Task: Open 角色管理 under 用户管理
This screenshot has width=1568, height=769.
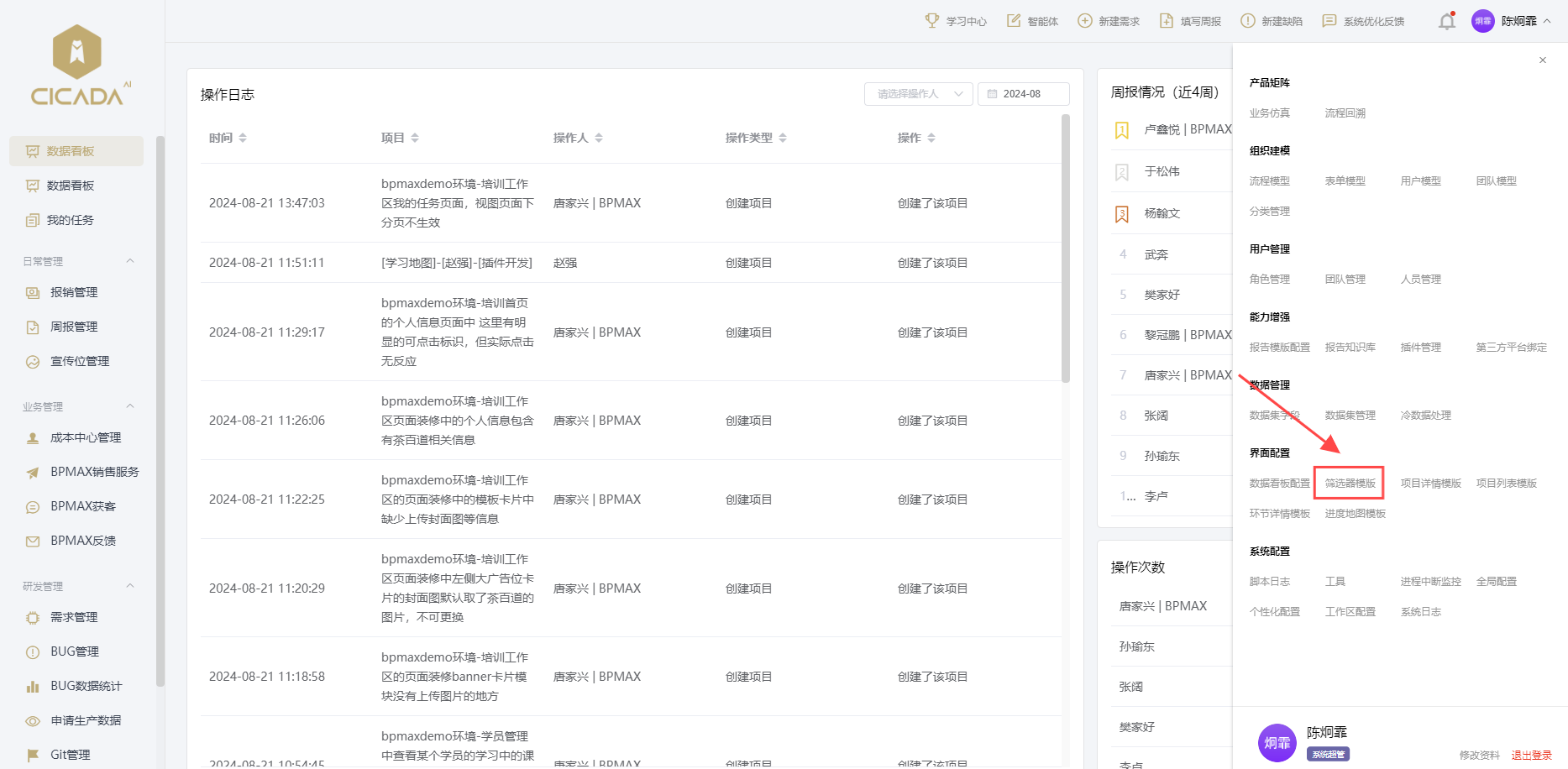Action: point(1269,280)
